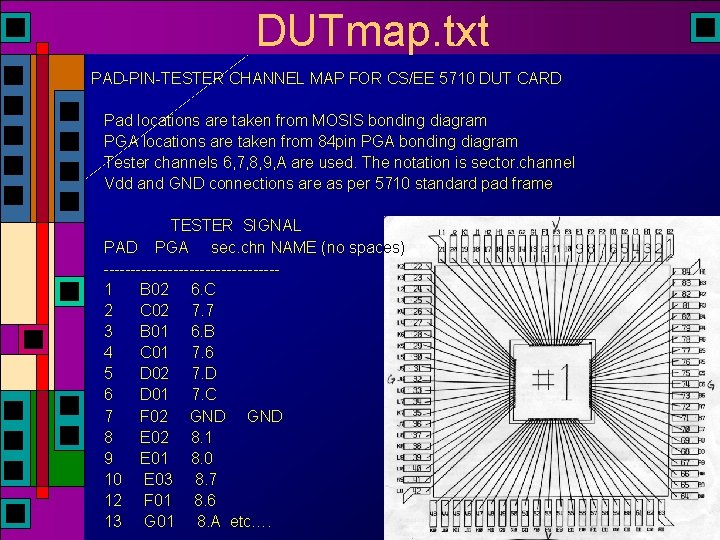Select tester channel 7.D

204,373
